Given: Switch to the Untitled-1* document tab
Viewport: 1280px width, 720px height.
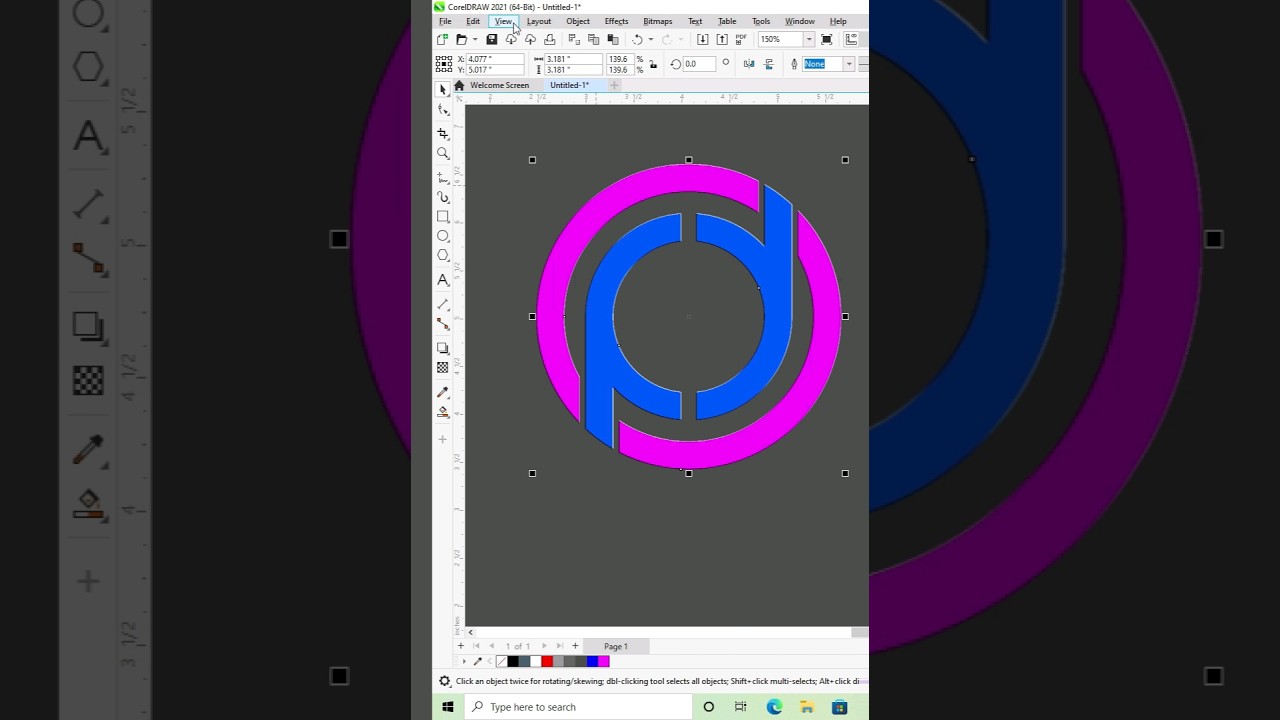Looking at the screenshot, I should [x=570, y=85].
